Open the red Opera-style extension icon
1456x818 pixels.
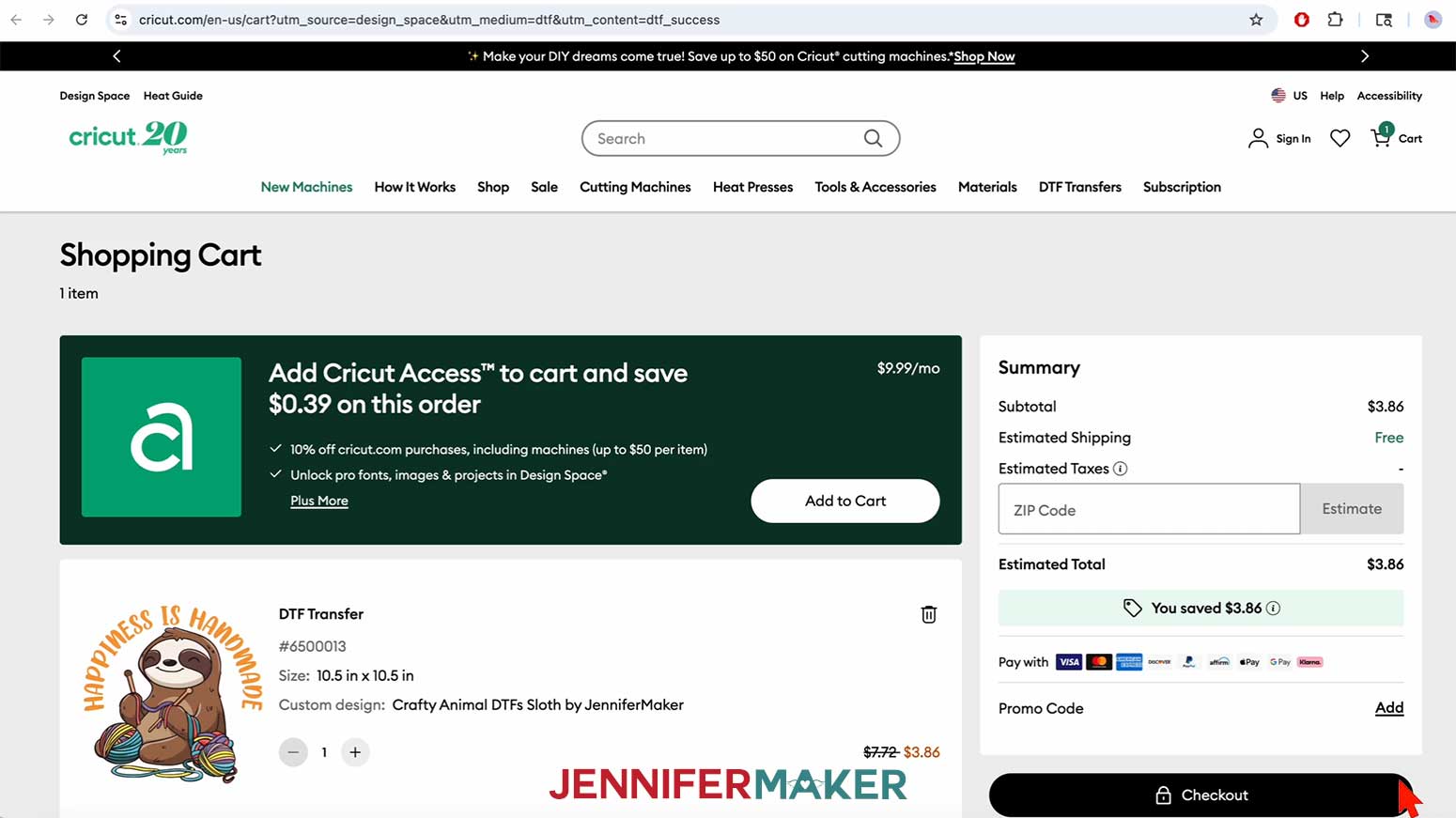tap(1302, 20)
